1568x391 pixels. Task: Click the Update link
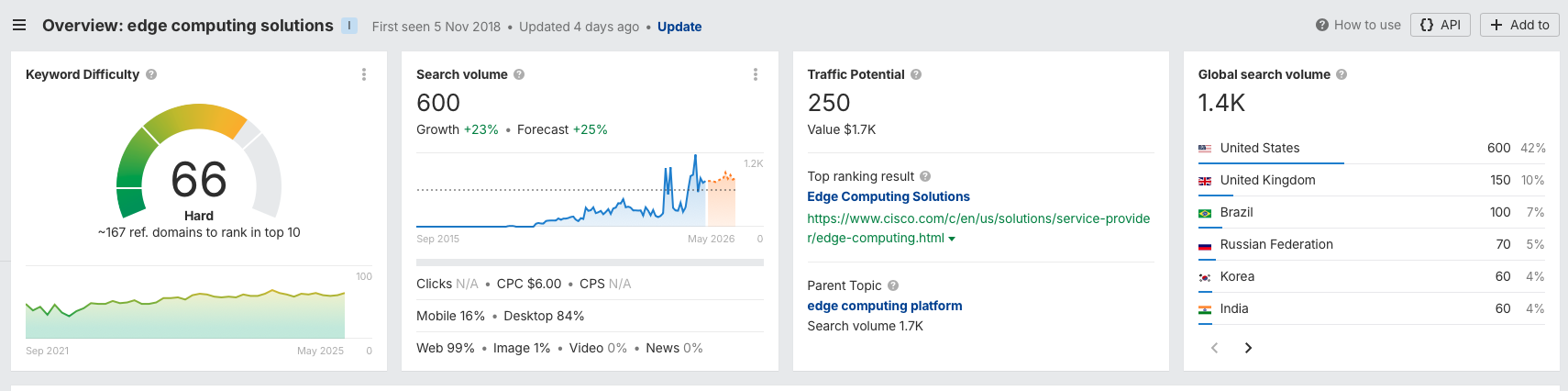(x=679, y=27)
